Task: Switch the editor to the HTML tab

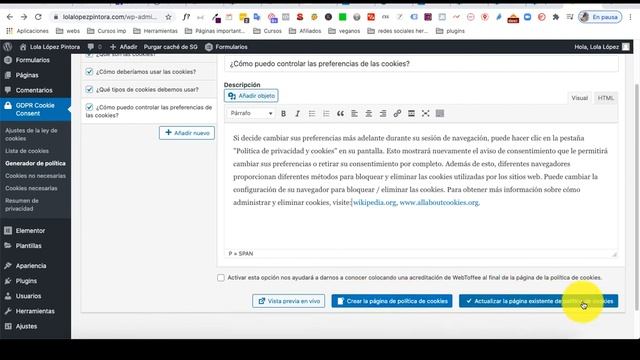Action: tap(606, 98)
